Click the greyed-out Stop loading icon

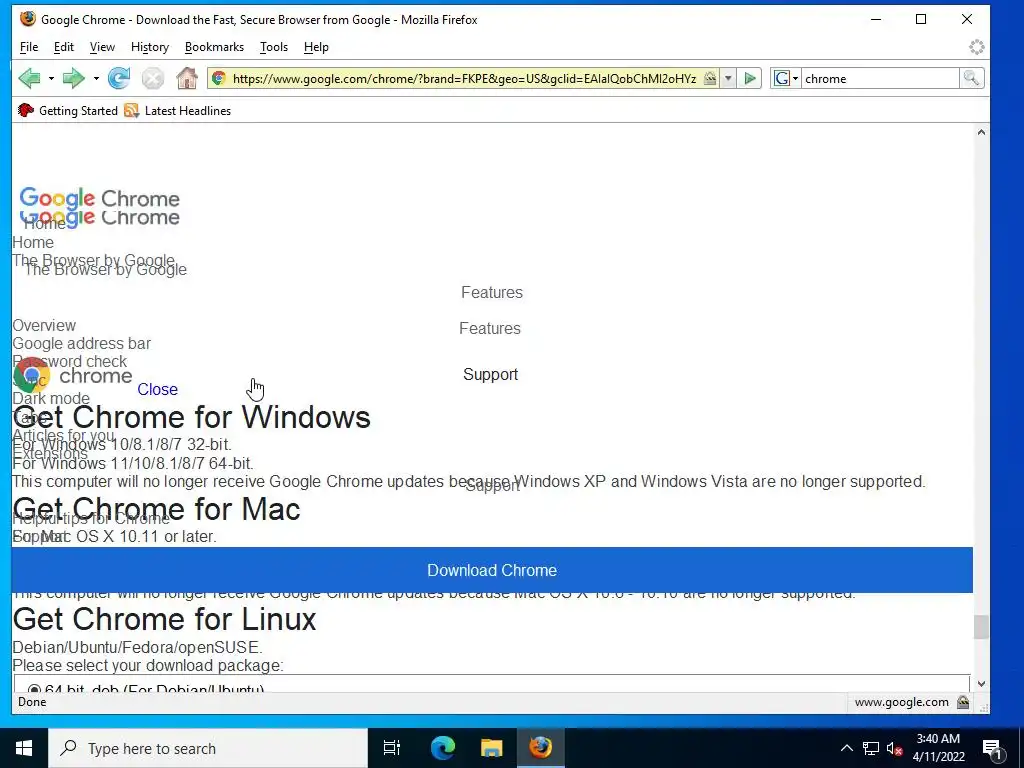coord(153,78)
